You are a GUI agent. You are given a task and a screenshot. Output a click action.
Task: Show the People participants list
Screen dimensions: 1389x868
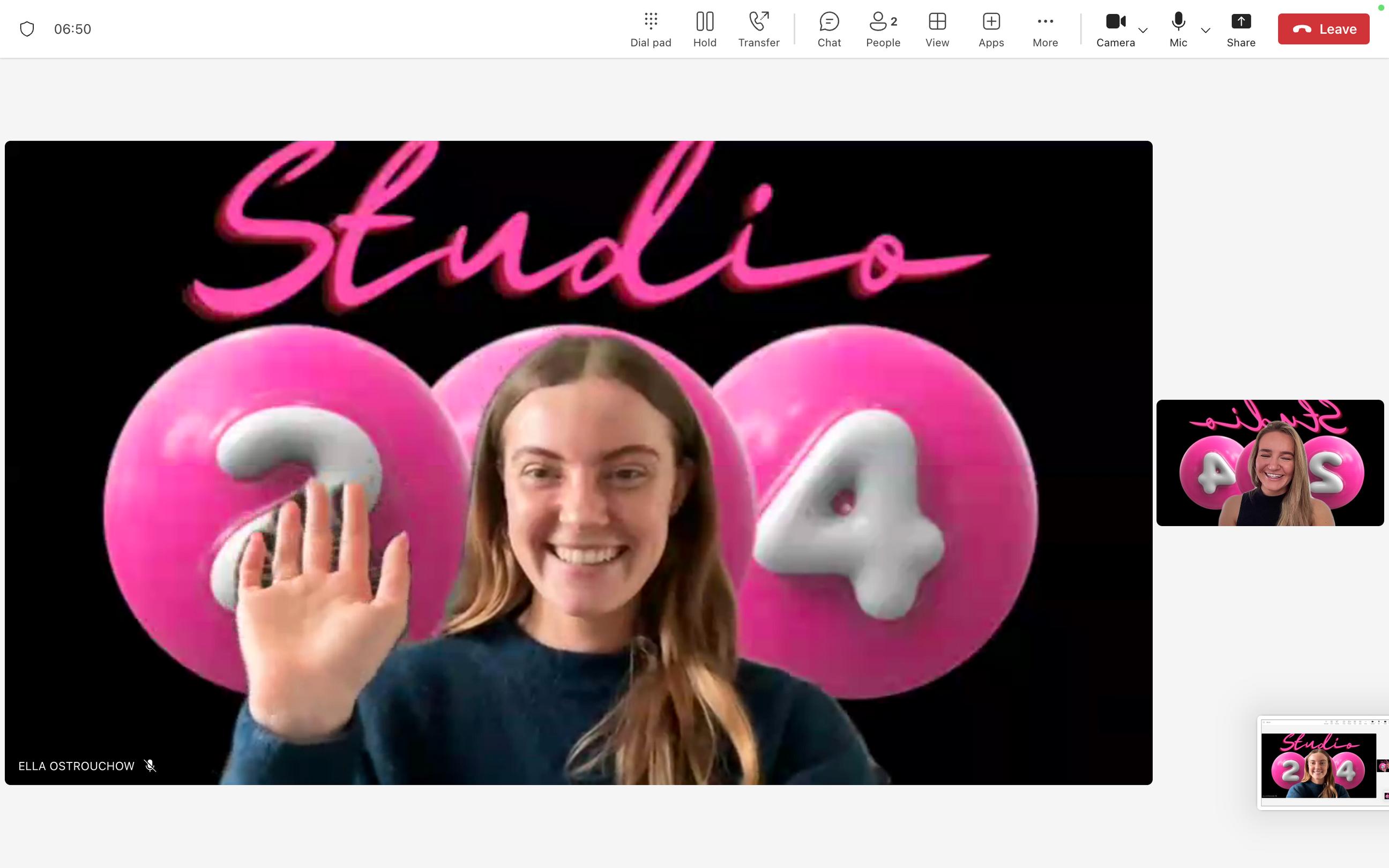coord(883,29)
